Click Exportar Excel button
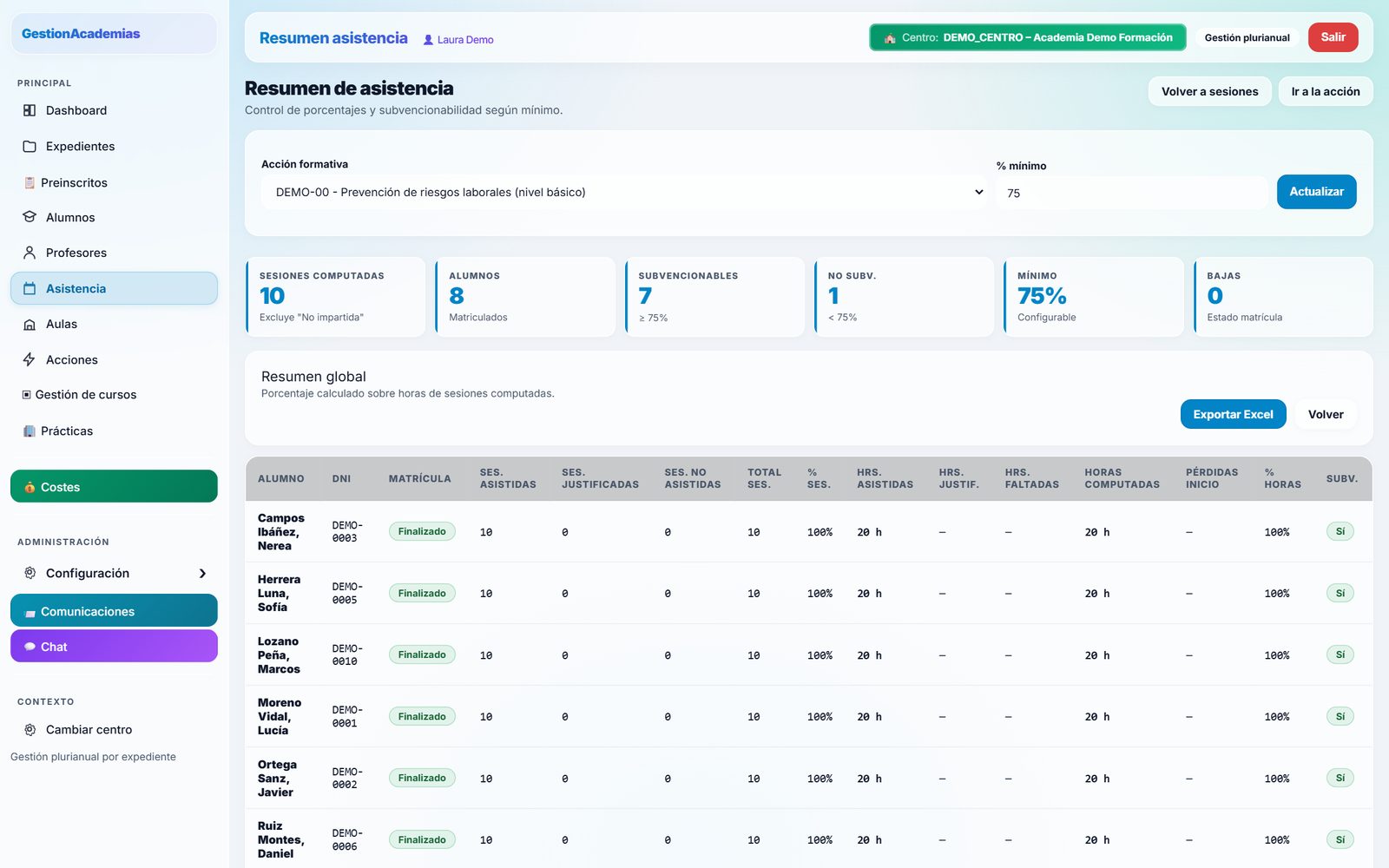1389x868 pixels. tap(1233, 414)
